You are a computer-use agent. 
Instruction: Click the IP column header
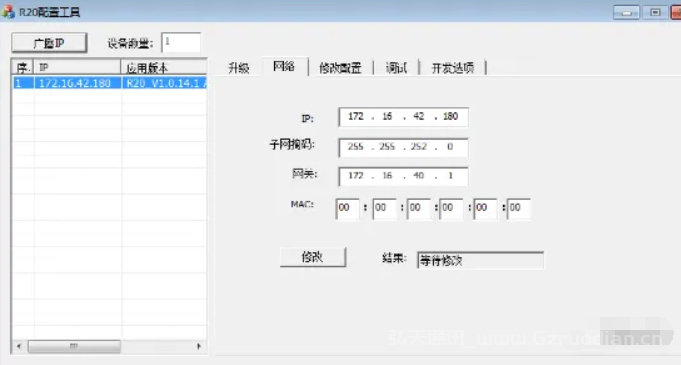pos(77,67)
